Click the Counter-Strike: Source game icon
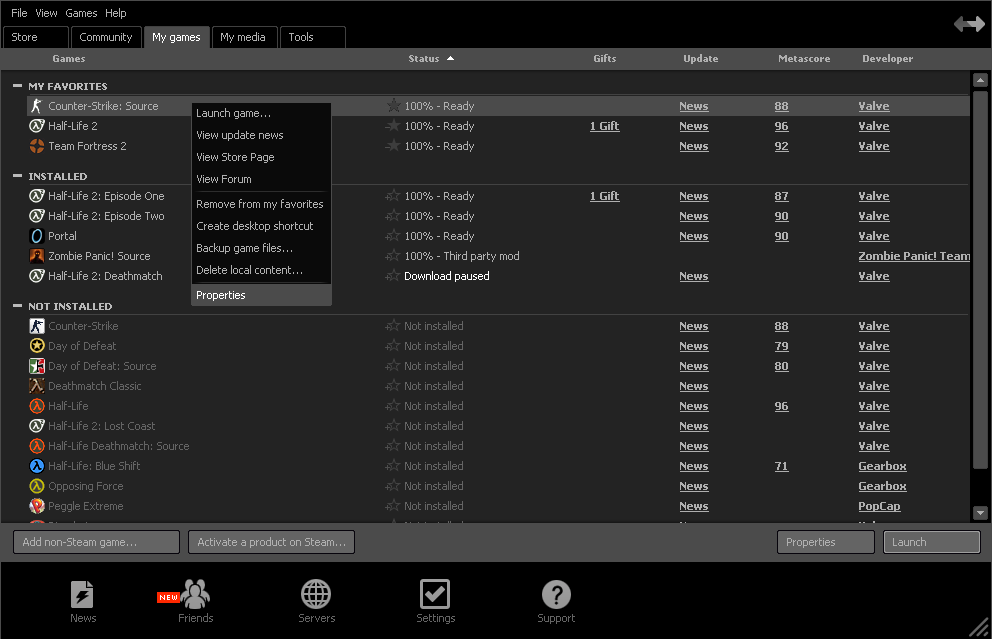Screen dimensions: 992x639 37,106
